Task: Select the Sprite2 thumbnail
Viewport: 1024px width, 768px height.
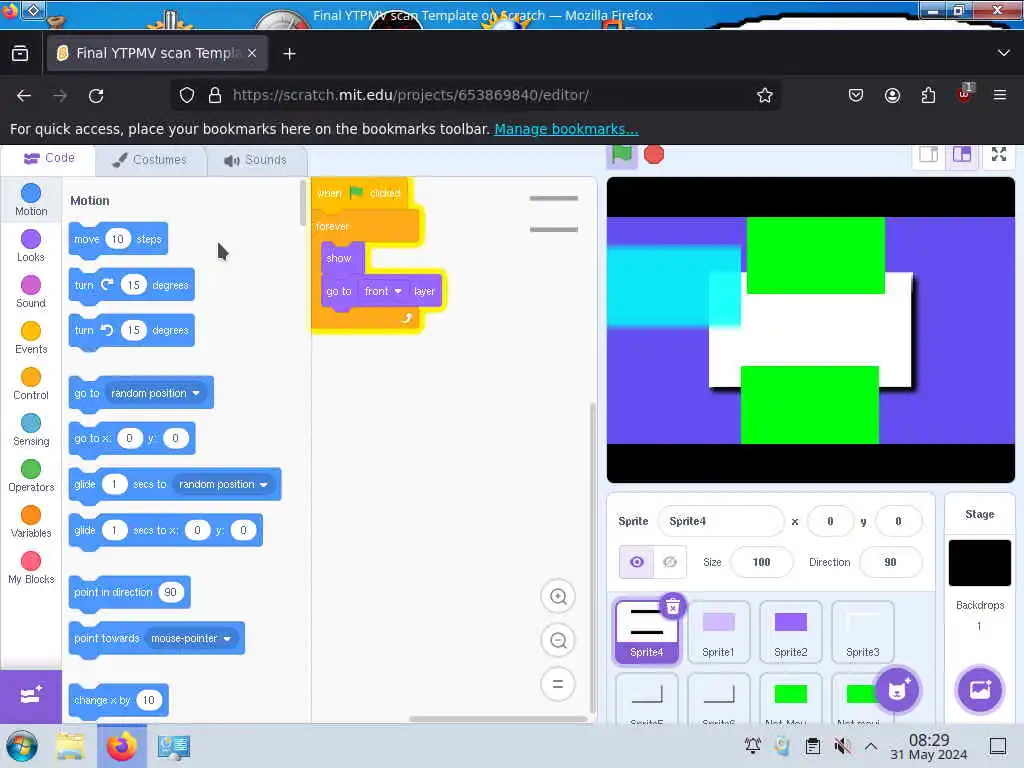Action: pyautogui.click(x=790, y=632)
